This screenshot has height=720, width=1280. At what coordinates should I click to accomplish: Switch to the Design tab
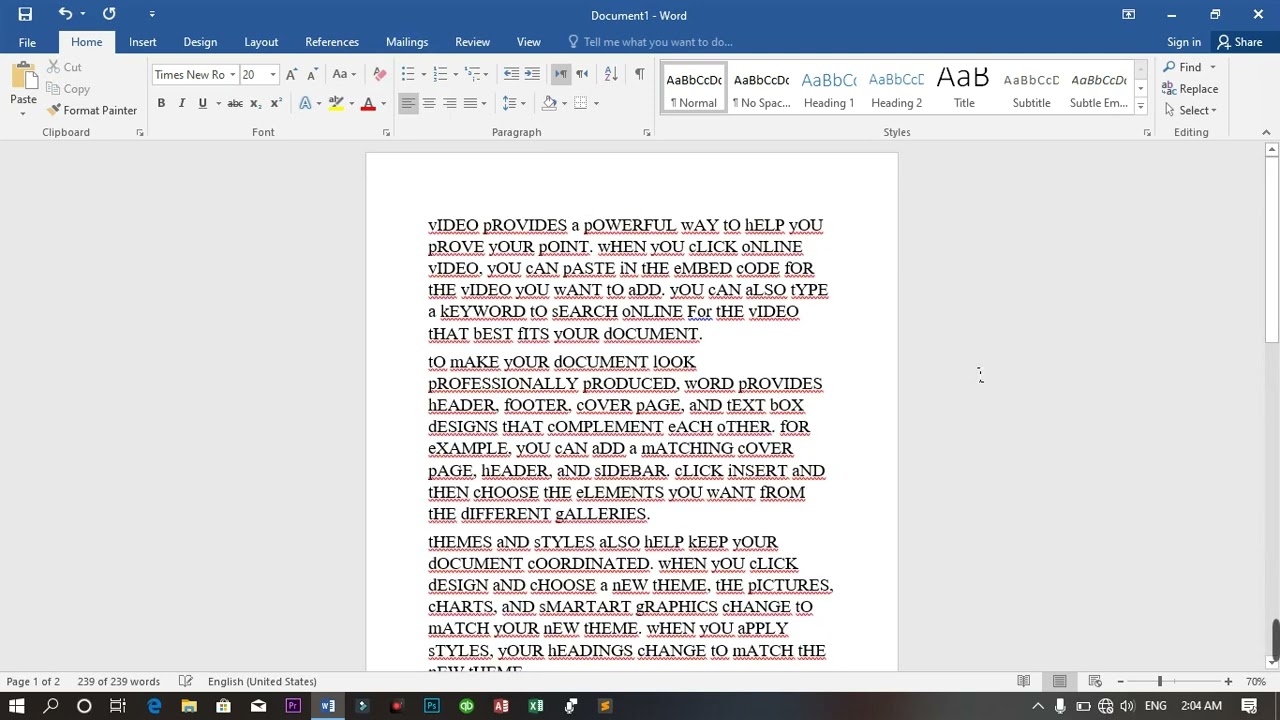(200, 42)
